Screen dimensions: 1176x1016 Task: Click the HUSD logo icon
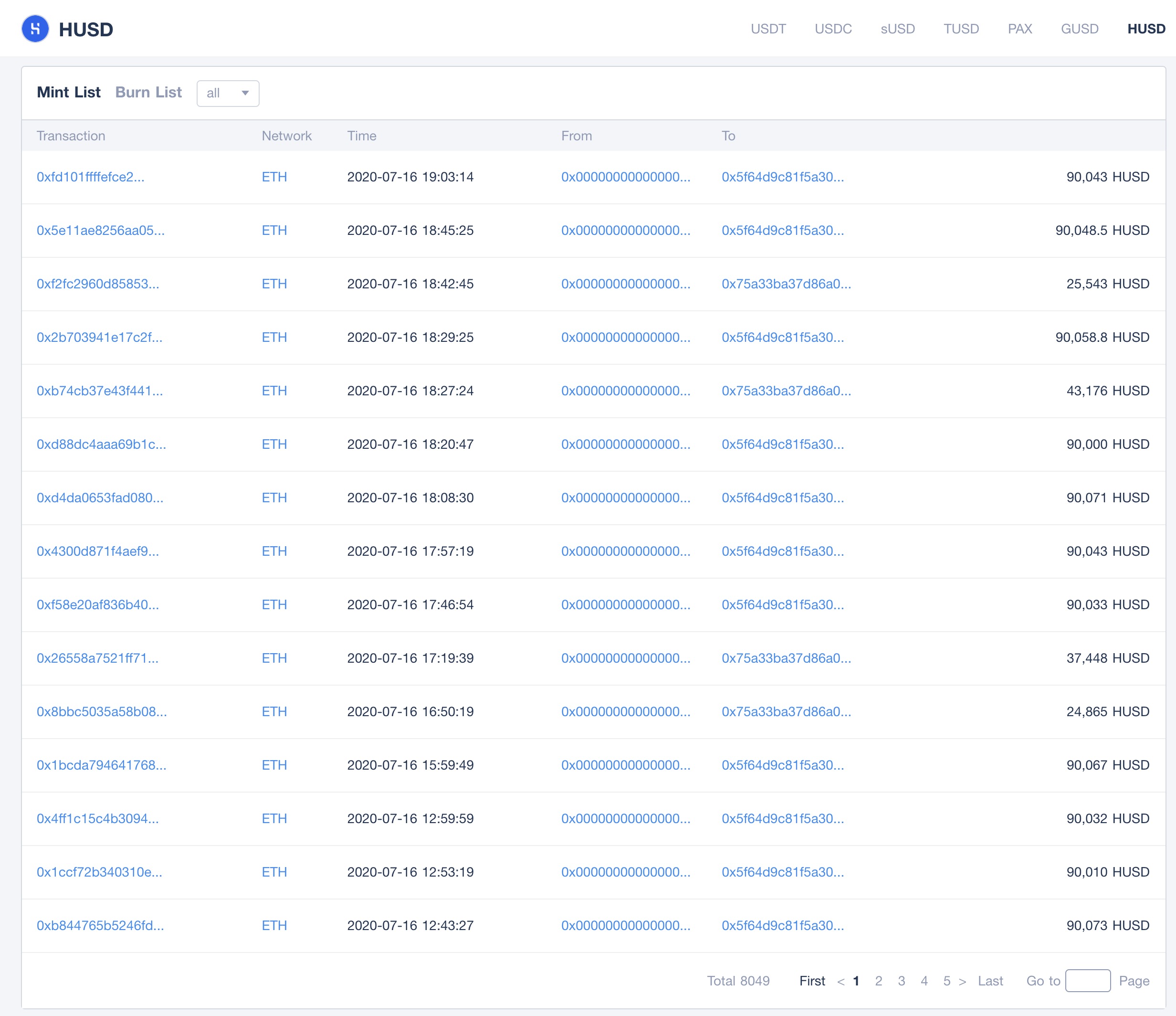pyautogui.click(x=35, y=29)
